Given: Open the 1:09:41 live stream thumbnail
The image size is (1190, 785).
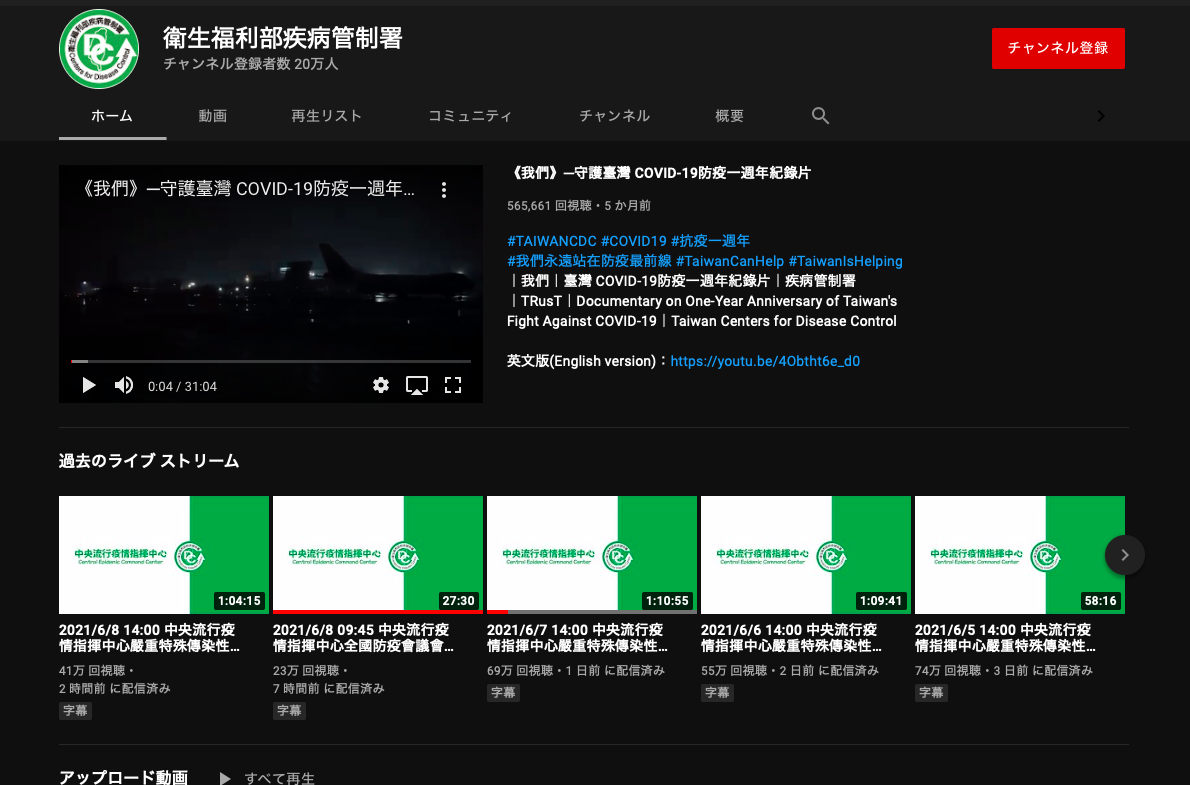Looking at the screenshot, I should coord(806,555).
